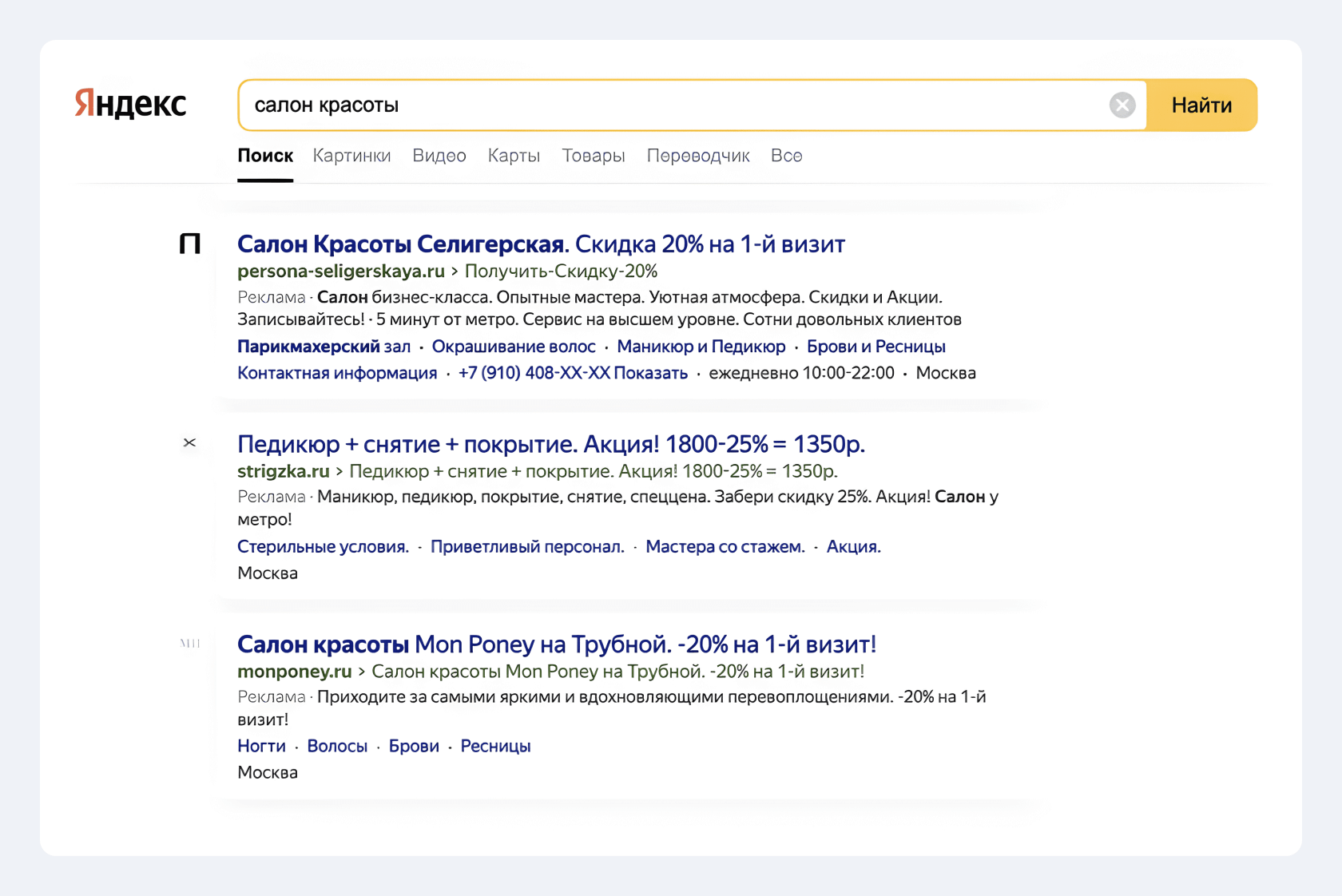The height and width of the screenshot is (896, 1342).
Task: Select the Поиск tab
Action: pyautogui.click(x=265, y=156)
